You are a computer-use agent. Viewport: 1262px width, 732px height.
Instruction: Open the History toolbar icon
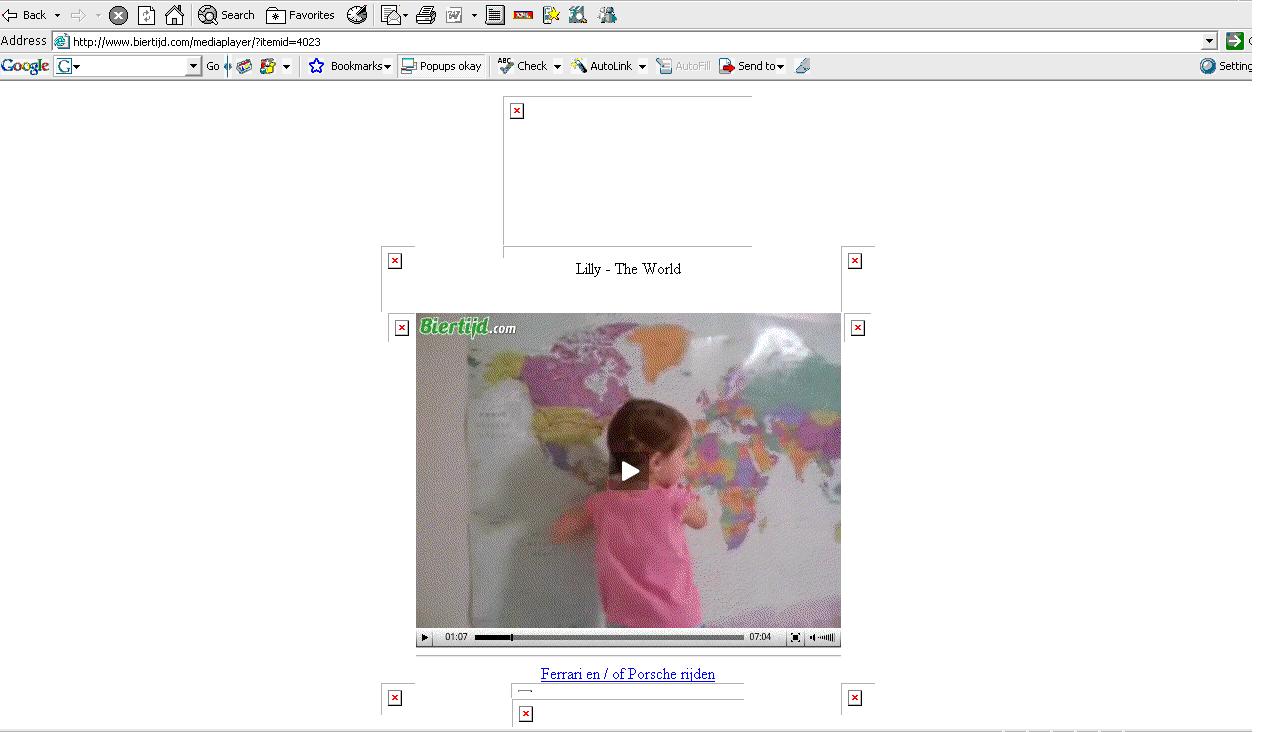coord(357,15)
